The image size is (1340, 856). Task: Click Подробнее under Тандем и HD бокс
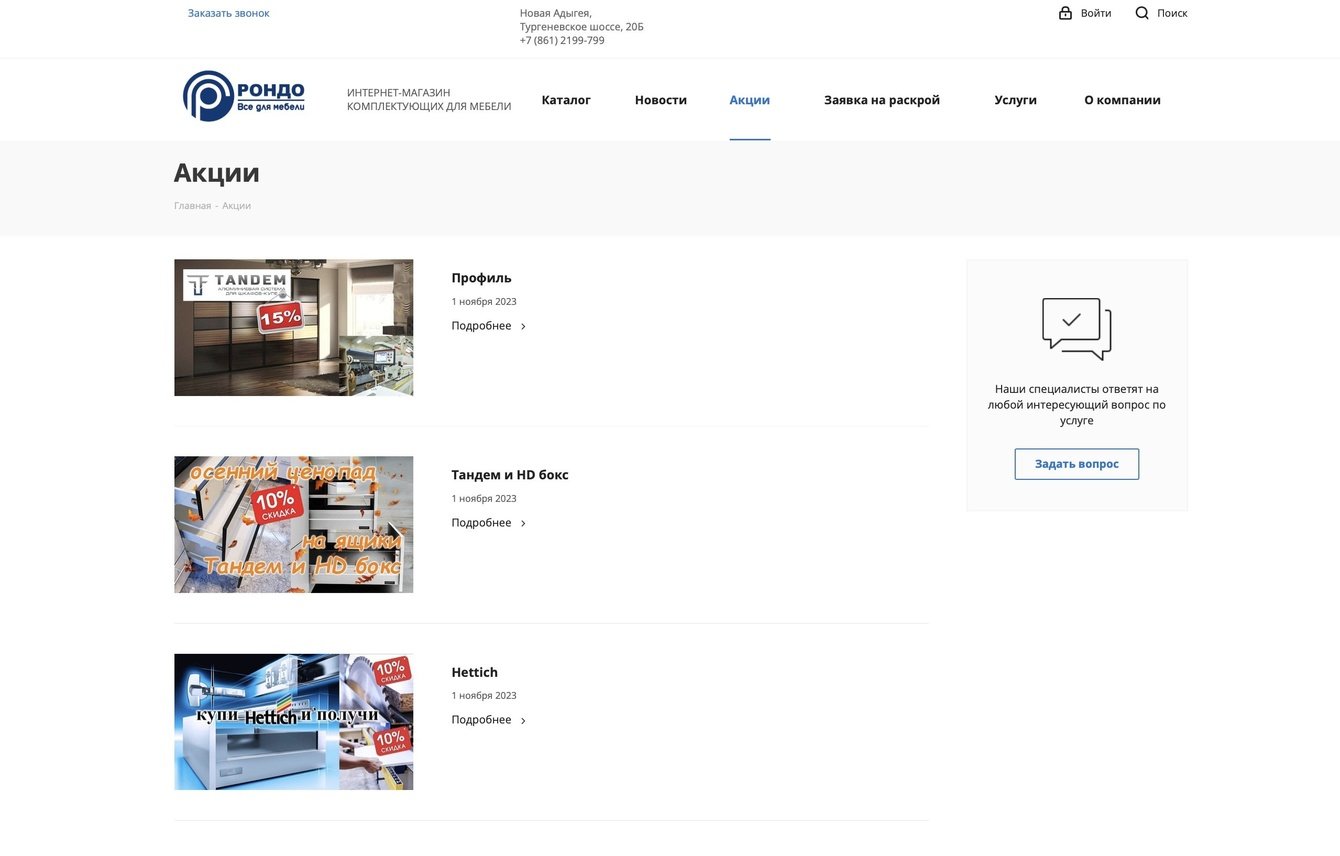(x=481, y=523)
